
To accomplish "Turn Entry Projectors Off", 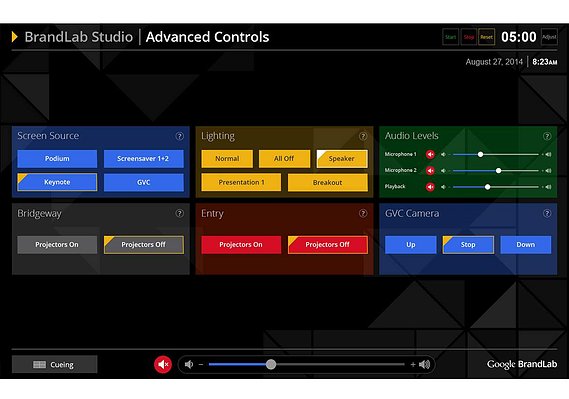I will [x=328, y=244].
